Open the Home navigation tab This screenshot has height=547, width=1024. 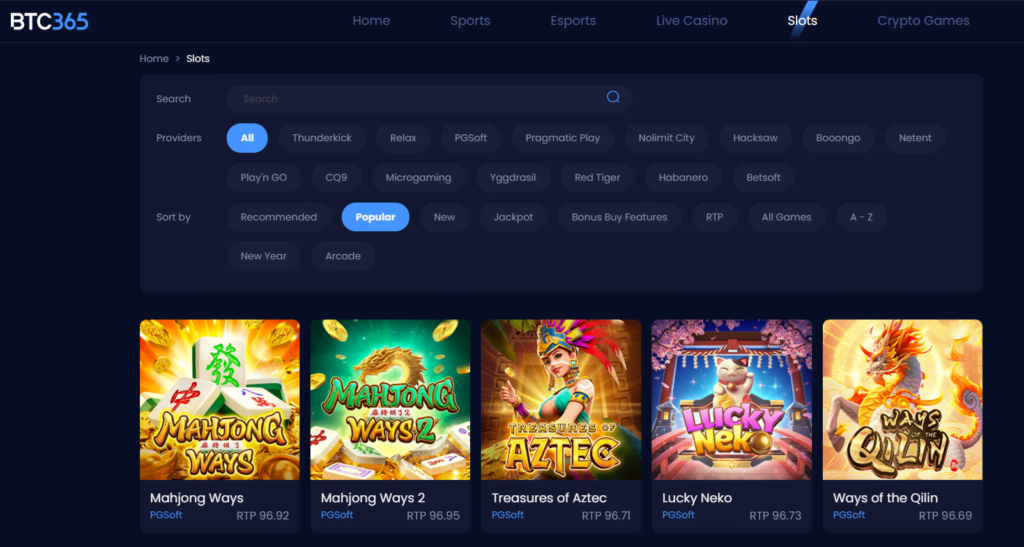tap(371, 21)
